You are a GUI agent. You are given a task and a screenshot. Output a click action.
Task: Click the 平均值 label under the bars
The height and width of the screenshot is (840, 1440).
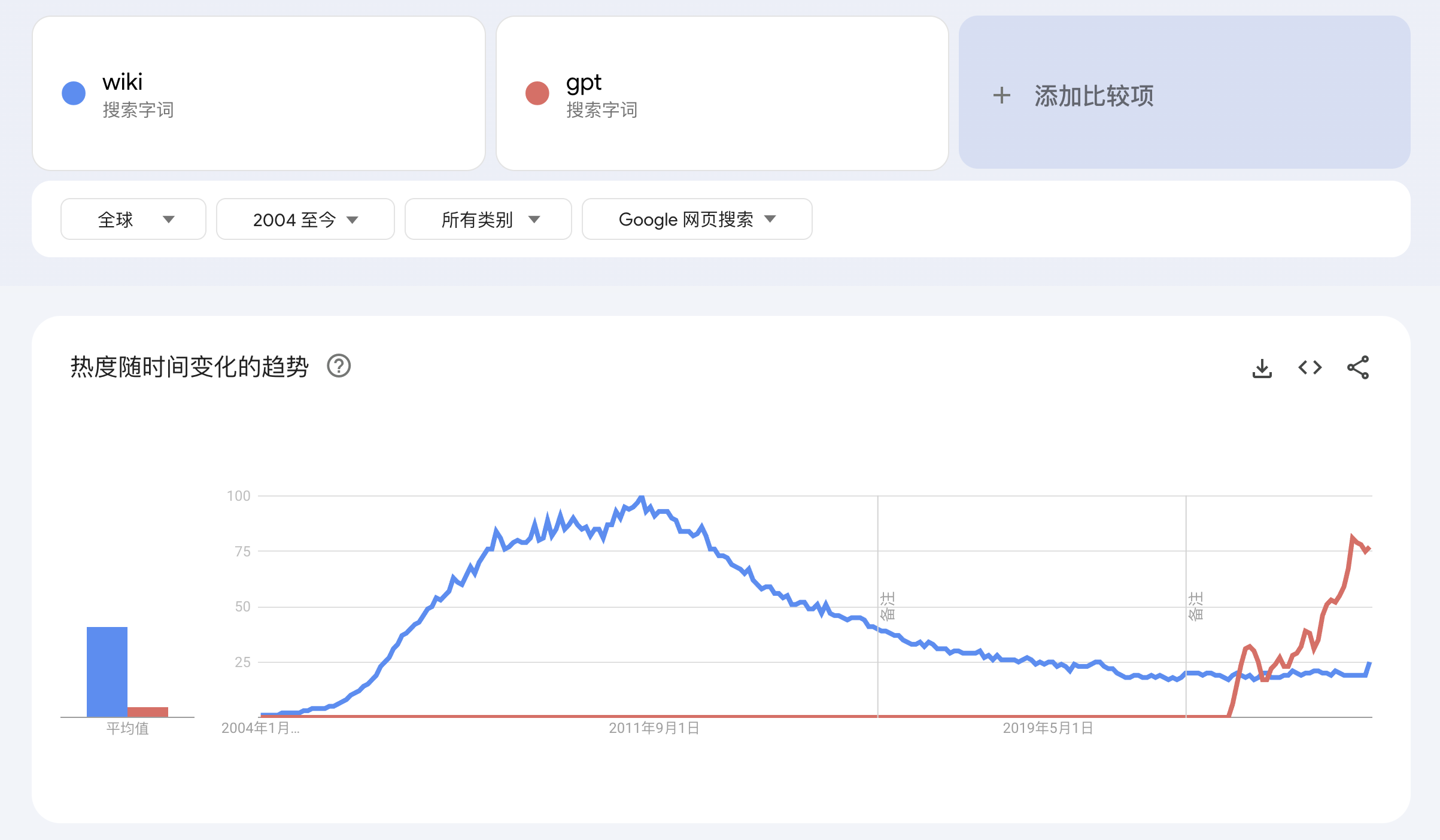(x=127, y=728)
